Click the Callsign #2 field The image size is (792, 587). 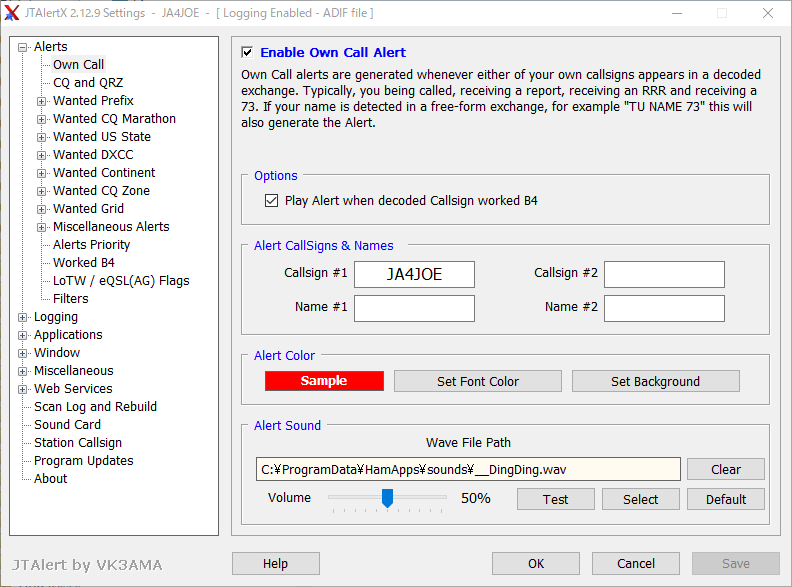tap(664, 274)
